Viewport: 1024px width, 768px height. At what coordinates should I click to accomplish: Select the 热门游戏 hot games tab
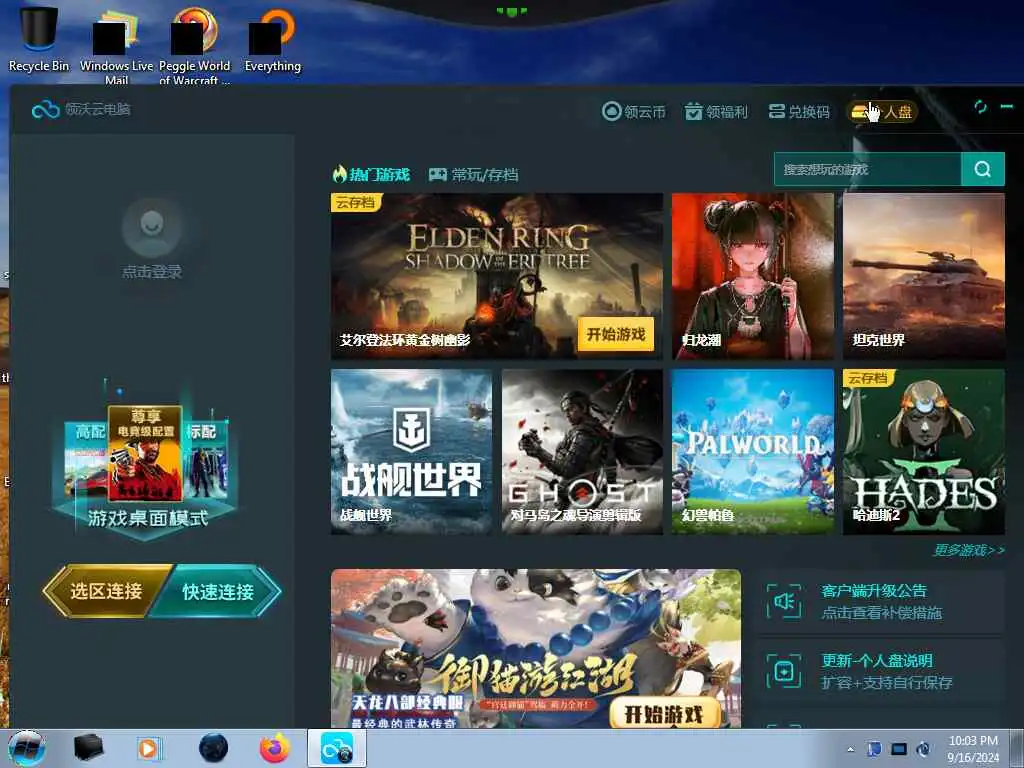(x=371, y=174)
